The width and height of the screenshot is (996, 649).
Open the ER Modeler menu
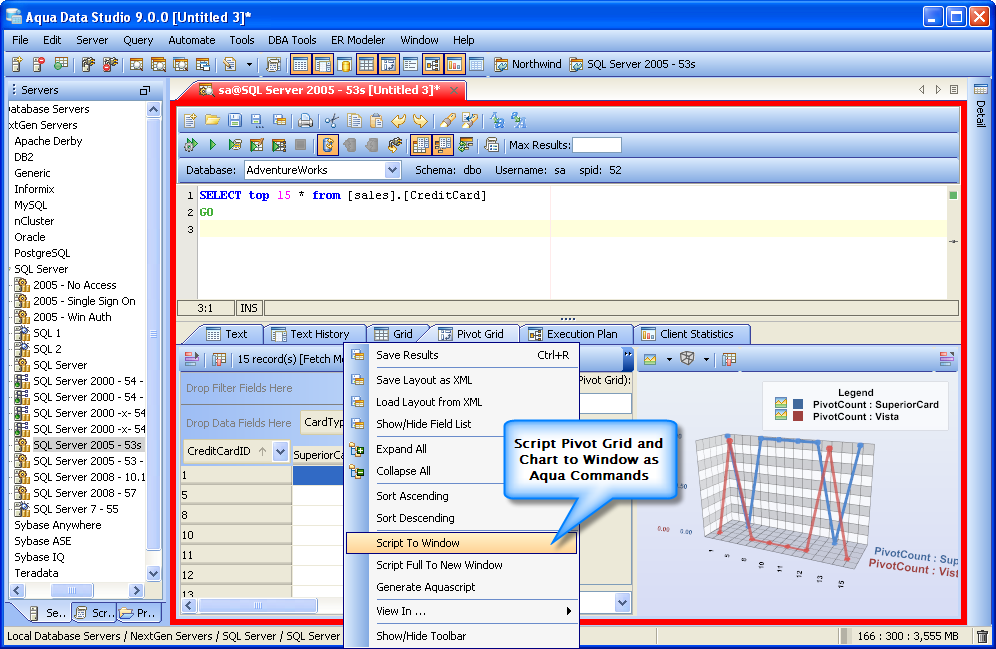(358, 40)
